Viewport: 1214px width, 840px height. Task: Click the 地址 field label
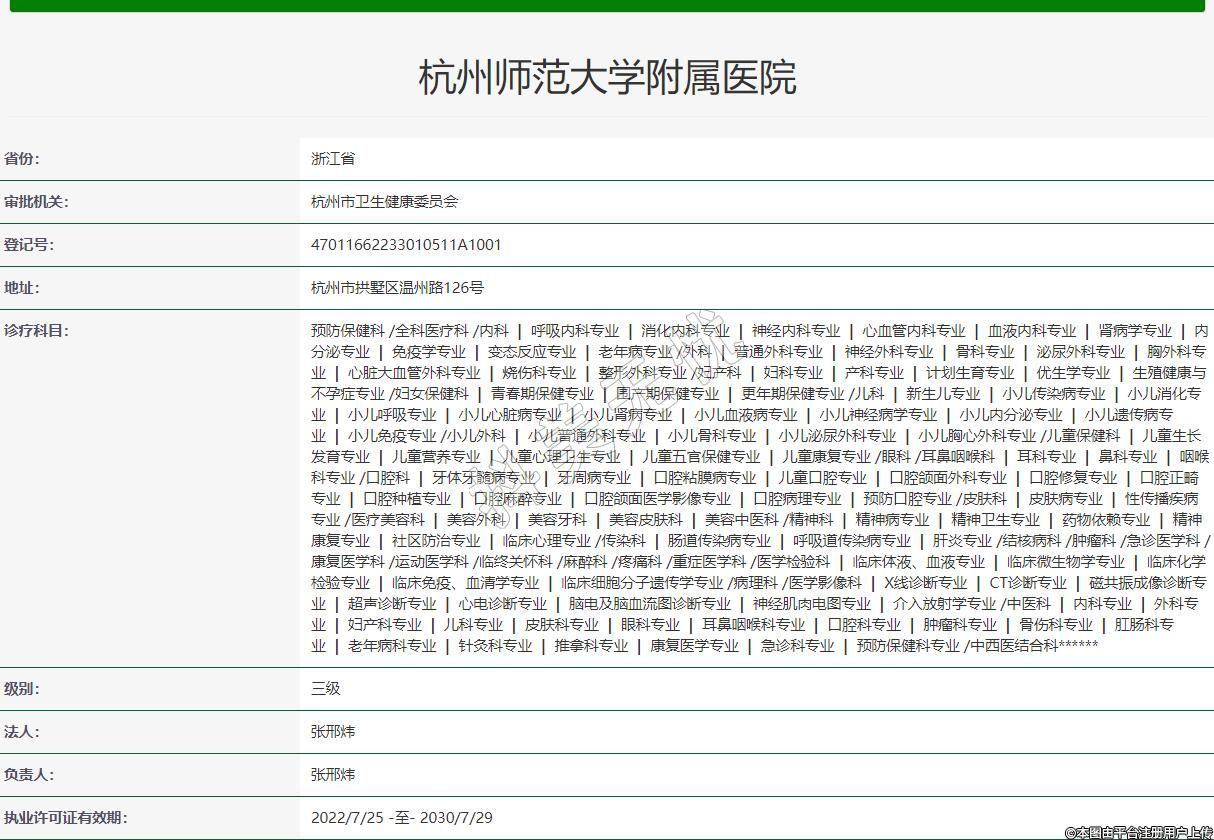click(22, 287)
